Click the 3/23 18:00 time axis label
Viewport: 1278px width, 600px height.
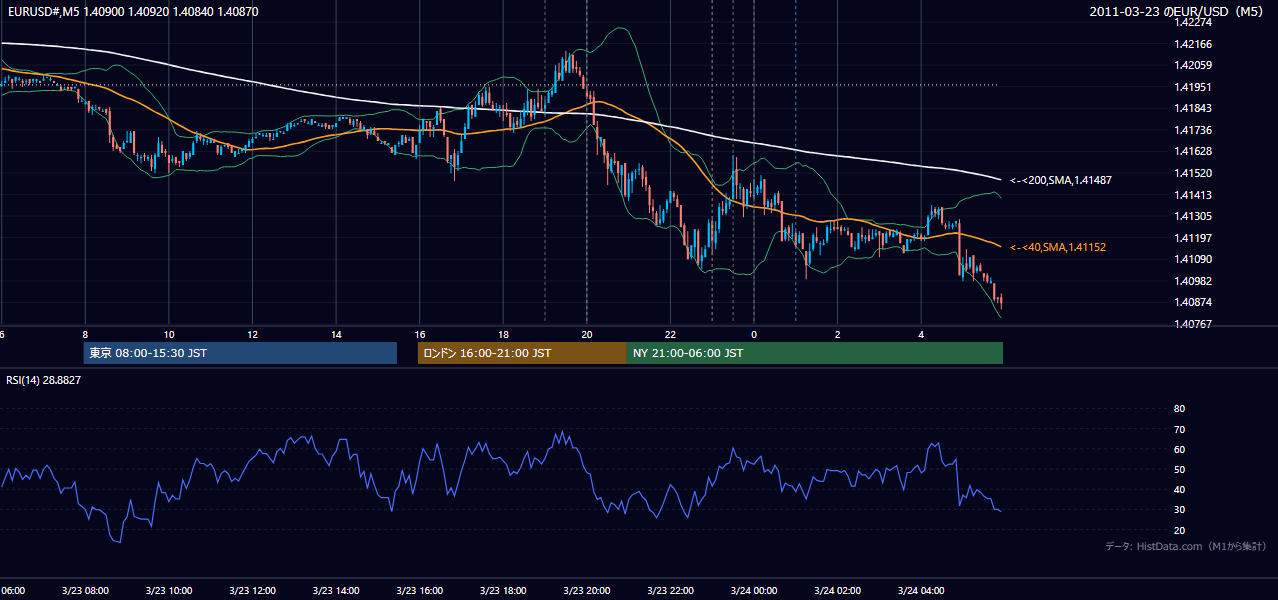click(x=503, y=591)
